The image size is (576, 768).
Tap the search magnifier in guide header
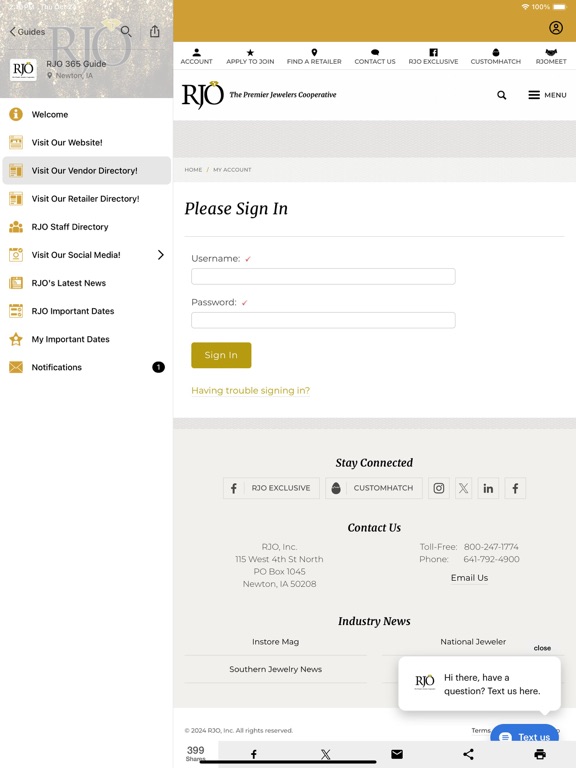[x=126, y=32]
